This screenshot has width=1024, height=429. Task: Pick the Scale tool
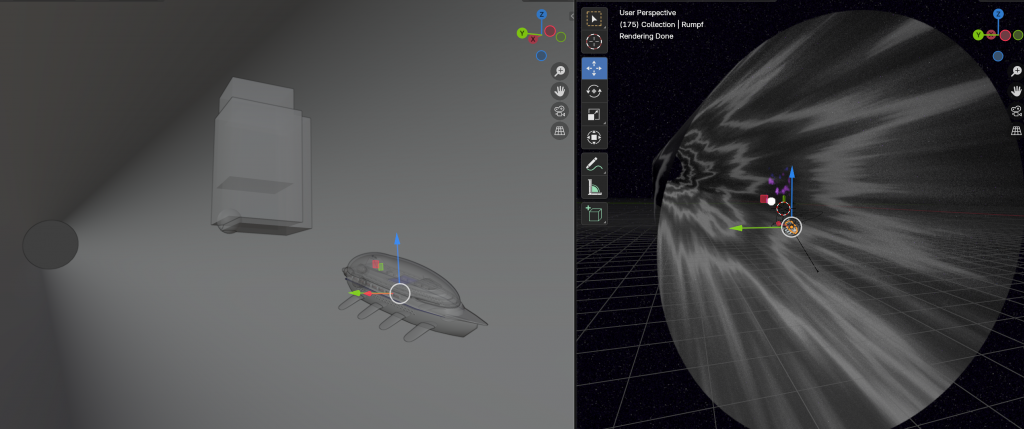[594, 114]
